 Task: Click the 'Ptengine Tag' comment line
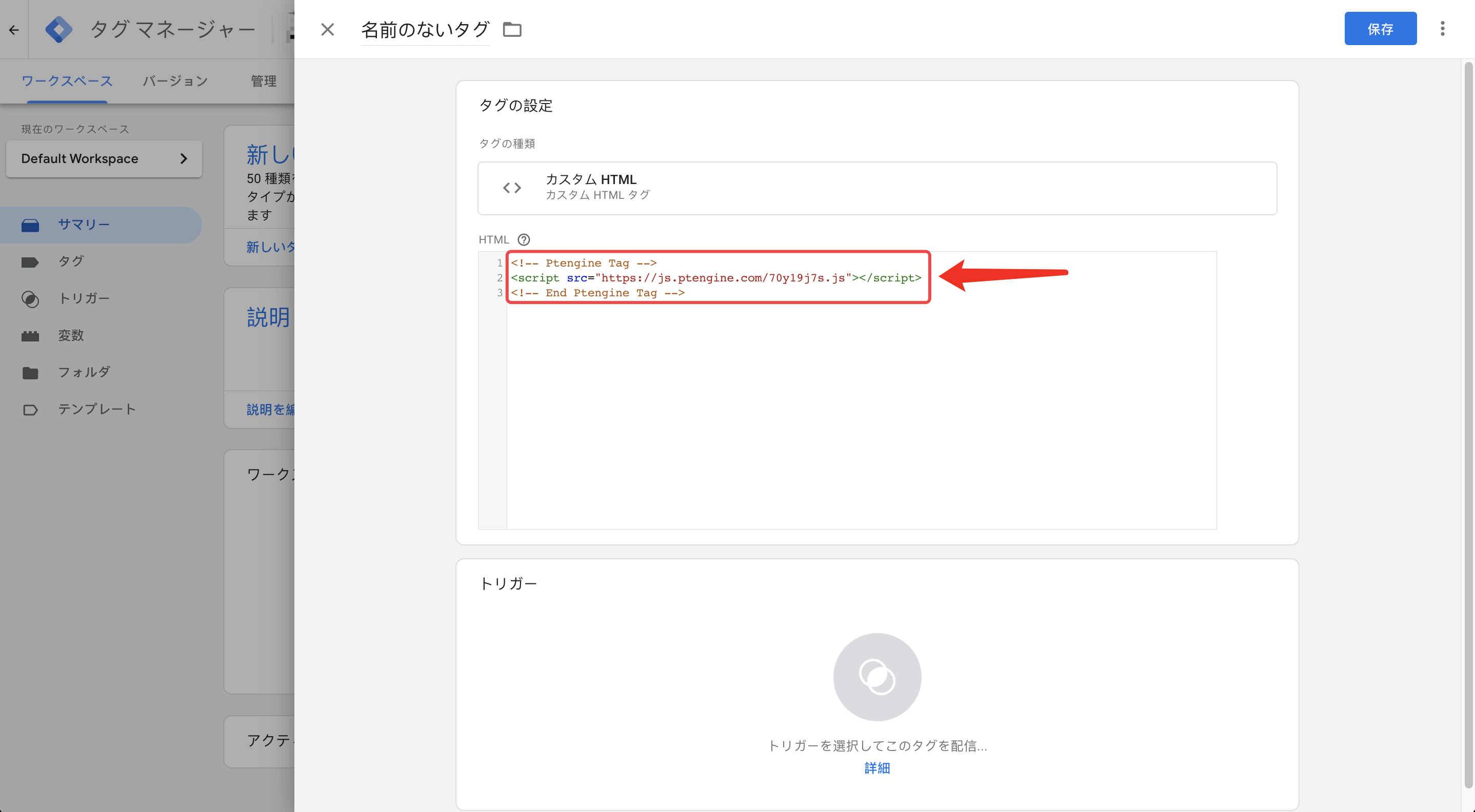click(x=584, y=262)
